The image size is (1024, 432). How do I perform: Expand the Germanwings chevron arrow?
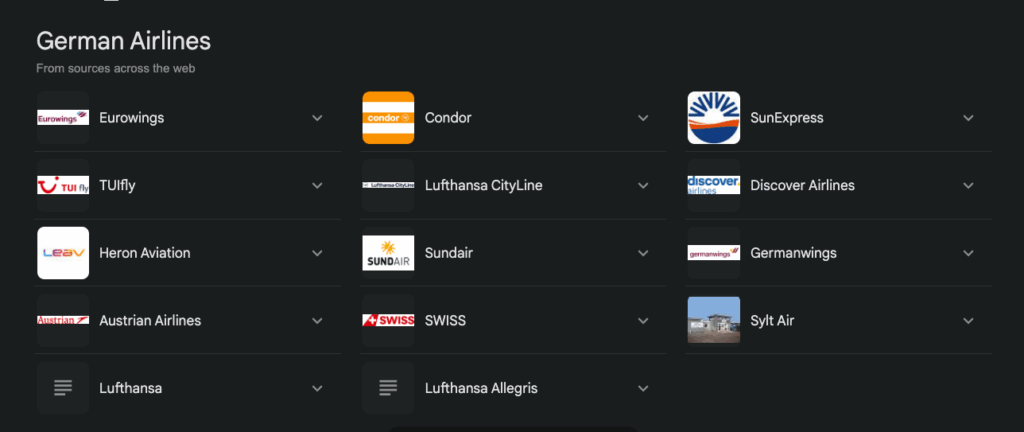[968, 253]
